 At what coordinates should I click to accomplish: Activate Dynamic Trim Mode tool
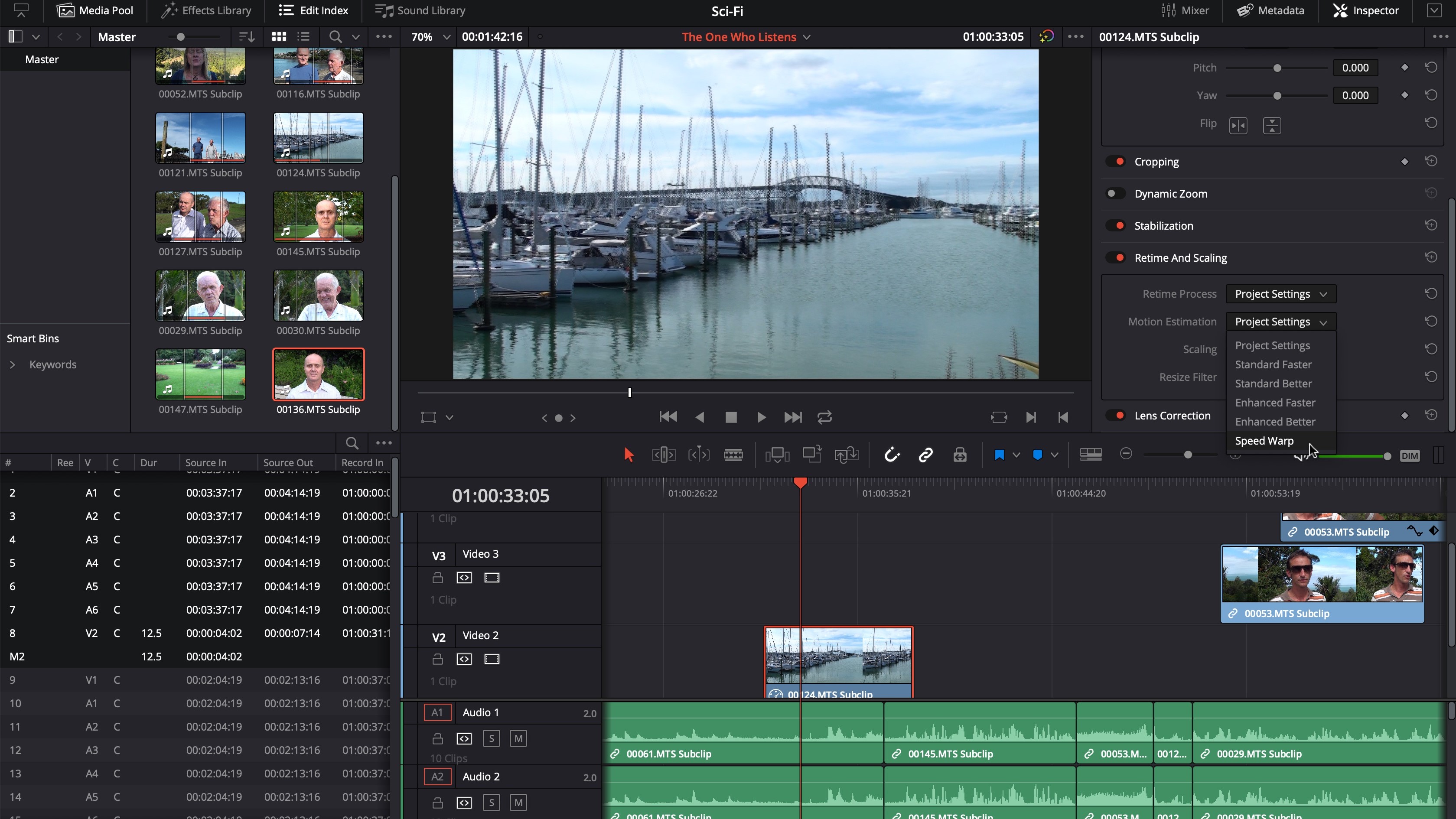click(699, 455)
